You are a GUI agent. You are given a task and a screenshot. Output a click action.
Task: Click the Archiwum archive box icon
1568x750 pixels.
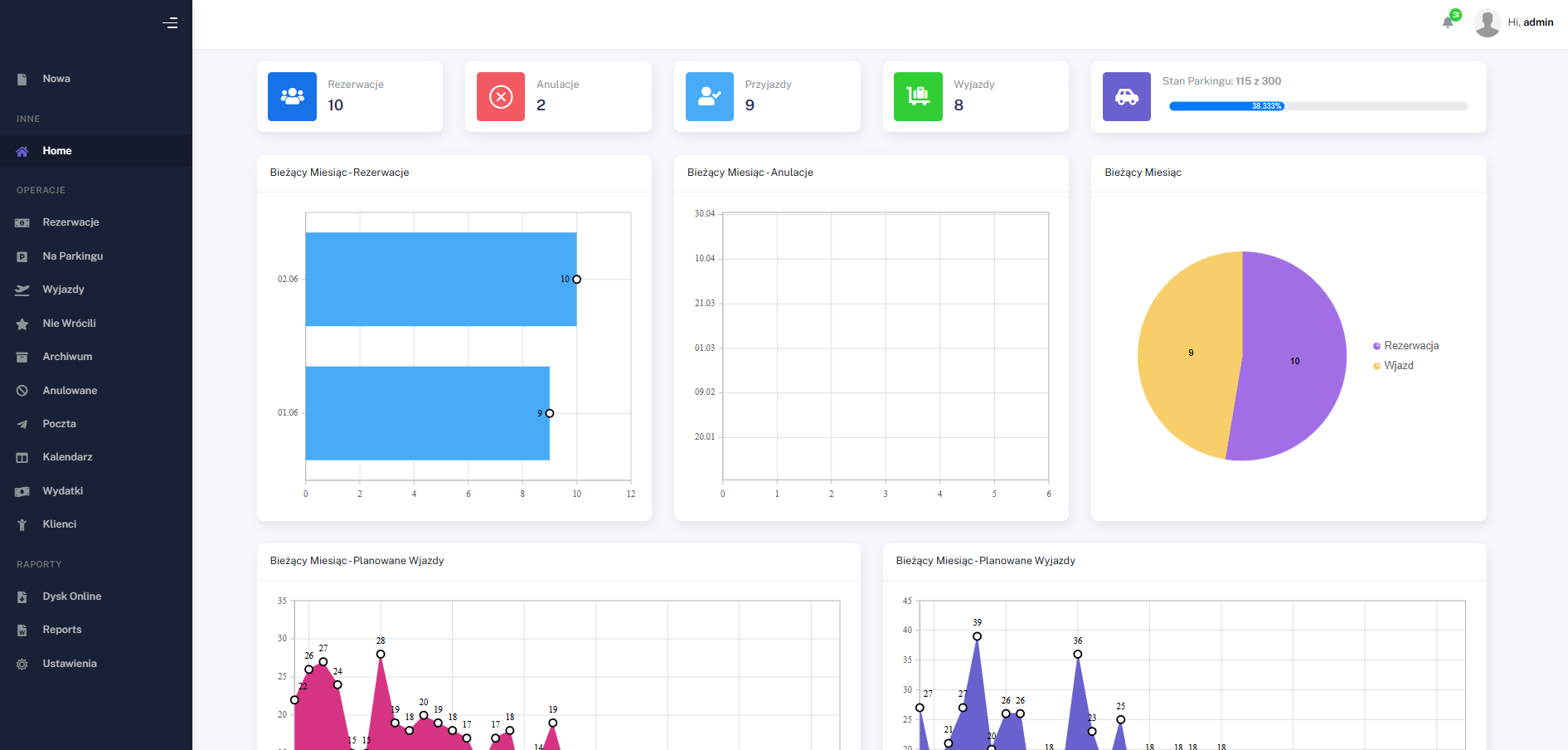(22, 357)
